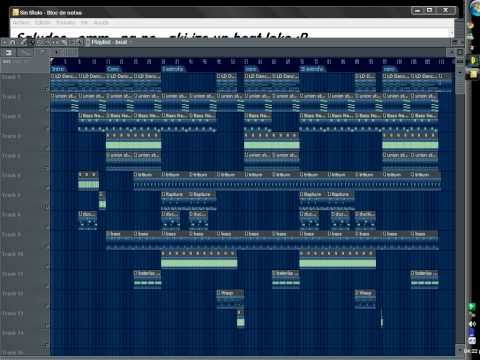Select first green pattern block on Track 4
This screenshot has height=360, width=480.
[134, 141]
